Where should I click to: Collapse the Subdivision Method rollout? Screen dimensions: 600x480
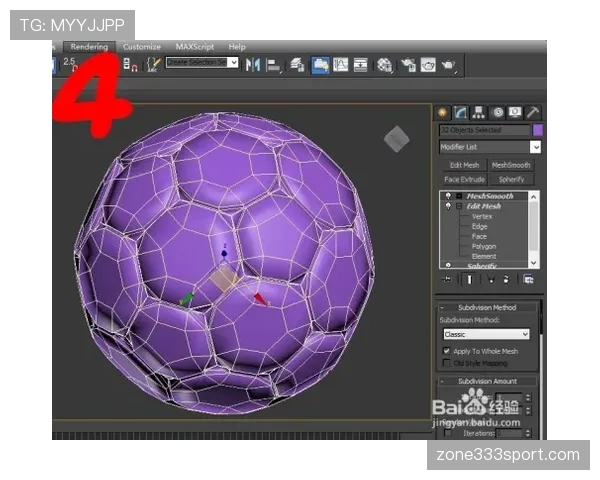(487, 307)
